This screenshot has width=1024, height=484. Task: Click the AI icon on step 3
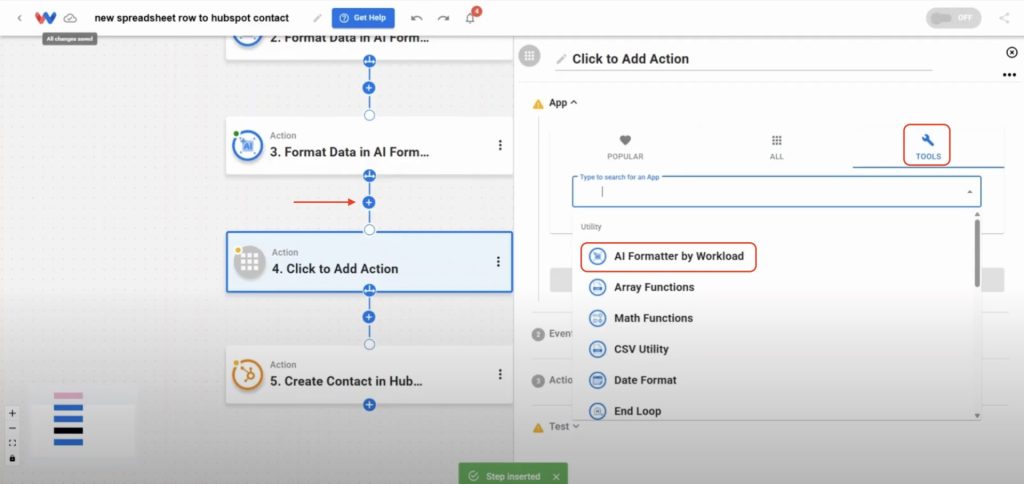point(248,146)
